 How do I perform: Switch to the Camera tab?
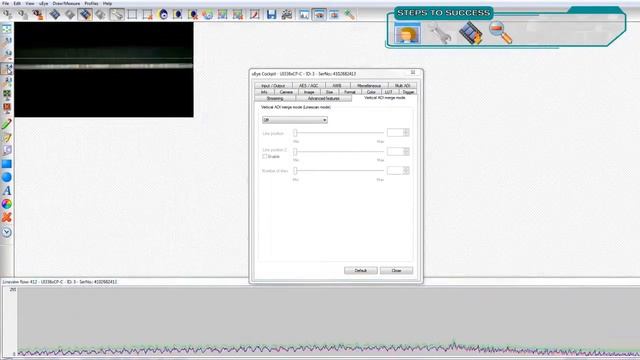tap(286, 92)
